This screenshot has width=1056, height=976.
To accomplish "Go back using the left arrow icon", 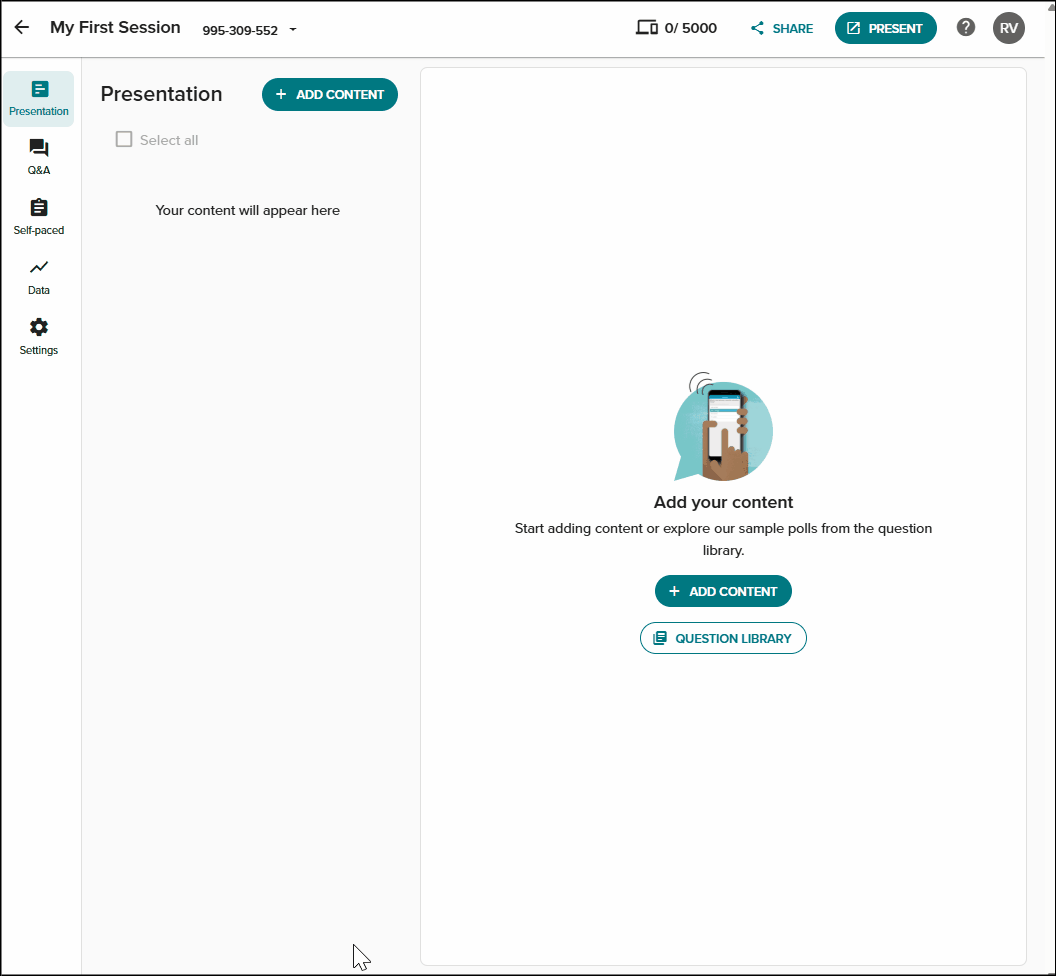I will click(22, 28).
